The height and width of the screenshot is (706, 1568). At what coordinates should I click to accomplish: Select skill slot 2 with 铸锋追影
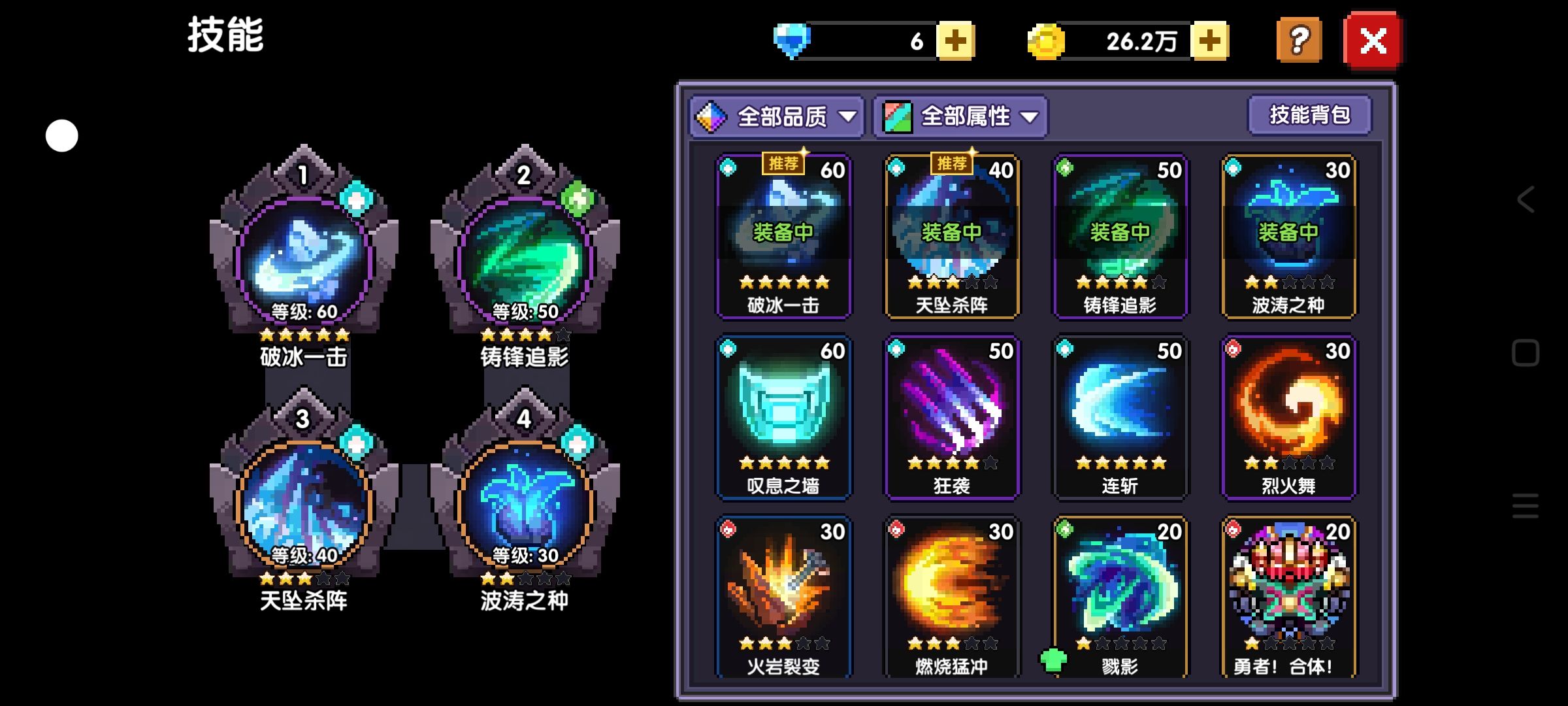coord(525,255)
